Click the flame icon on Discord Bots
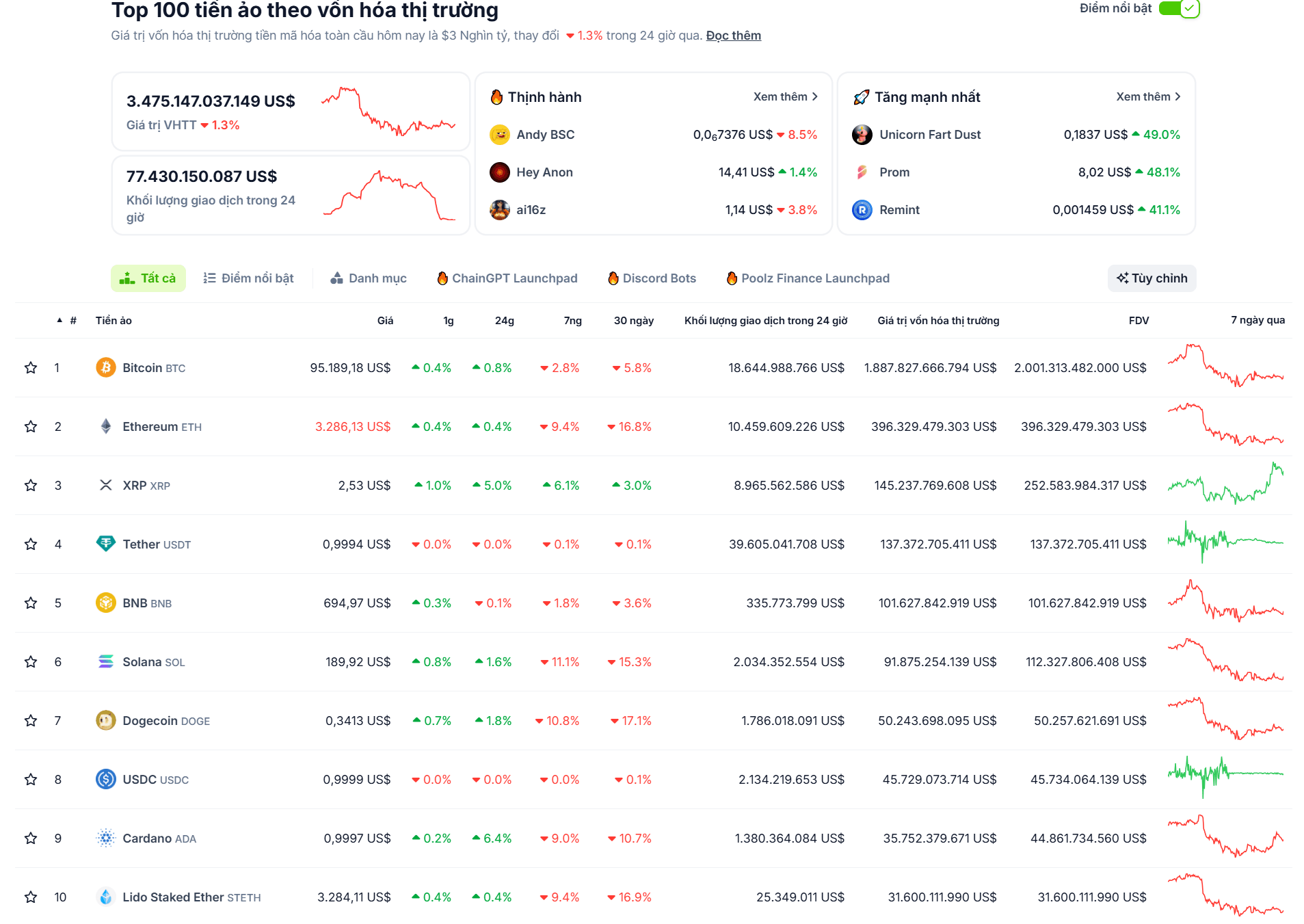The height and width of the screenshot is (924, 1304). pos(613,278)
